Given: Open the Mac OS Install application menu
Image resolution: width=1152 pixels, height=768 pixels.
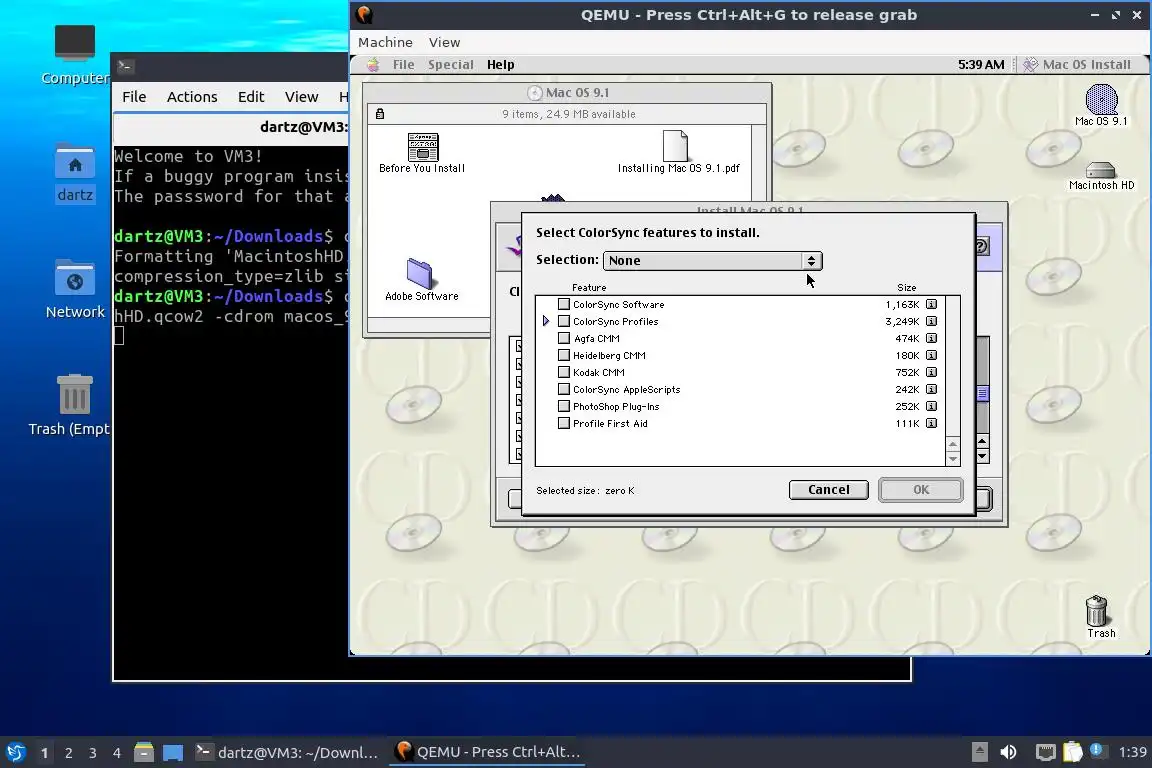Looking at the screenshot, I should (1077, 65).
